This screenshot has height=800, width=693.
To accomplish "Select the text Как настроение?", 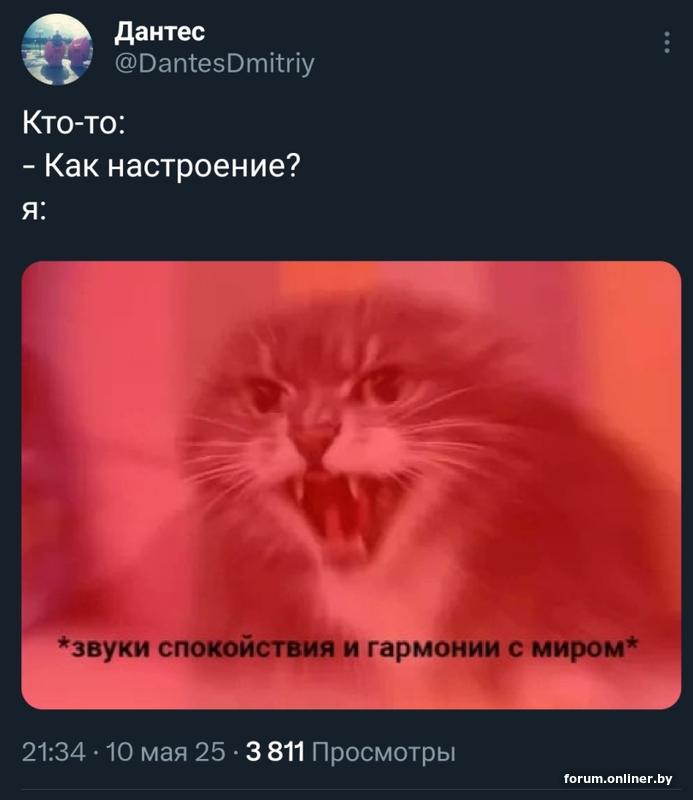I will 172,165.
